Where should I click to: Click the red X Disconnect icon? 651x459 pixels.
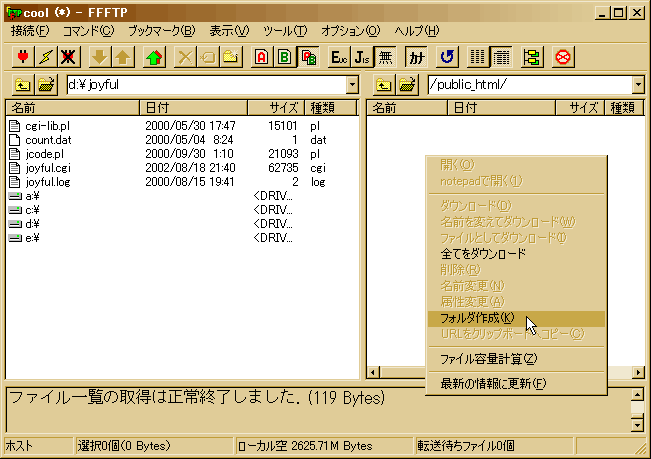68,57
